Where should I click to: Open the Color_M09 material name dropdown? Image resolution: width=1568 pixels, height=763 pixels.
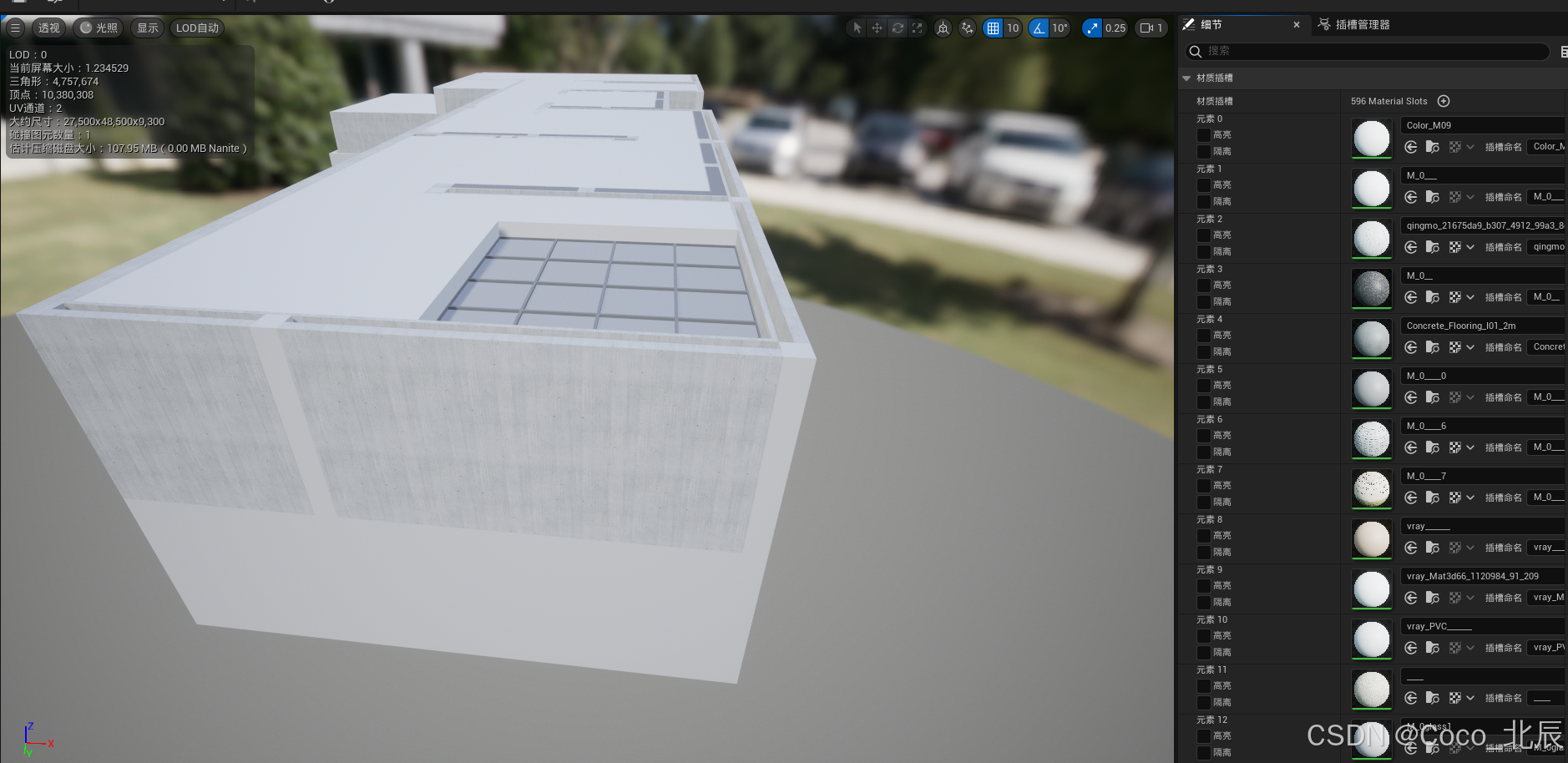point(1483,125)
